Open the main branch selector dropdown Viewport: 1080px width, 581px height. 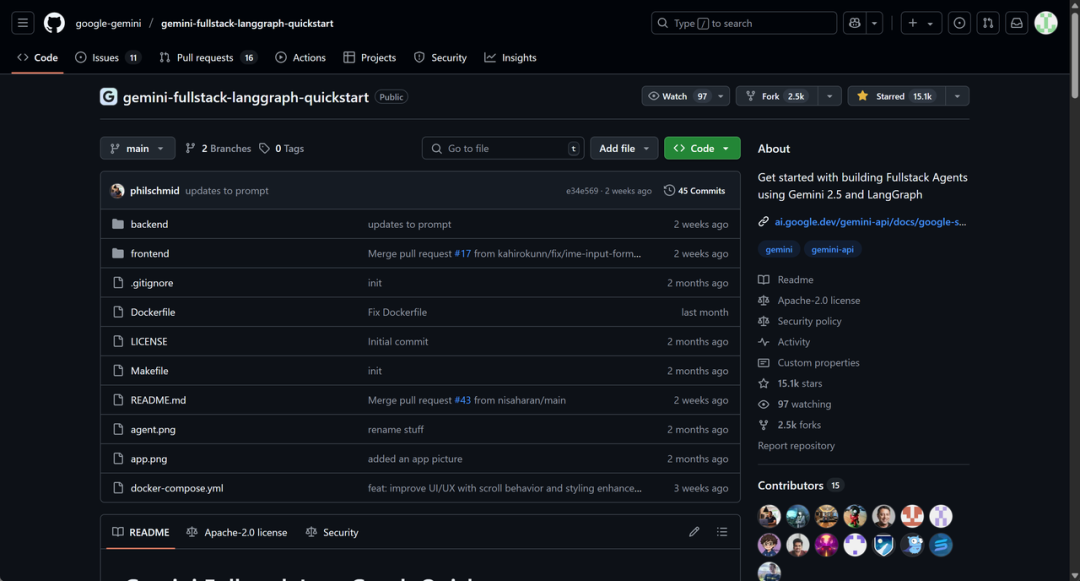point(138,149)
